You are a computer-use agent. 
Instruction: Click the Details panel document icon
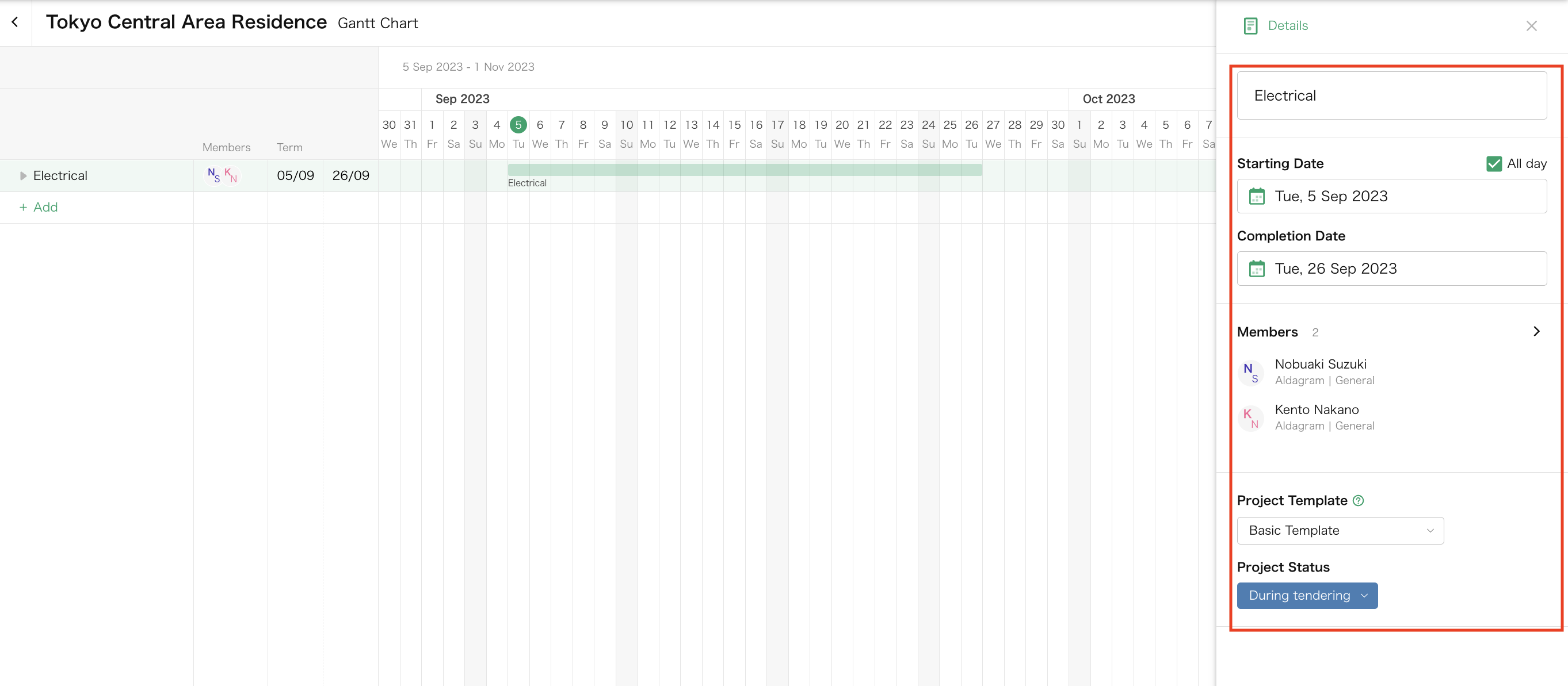tap(1250, 25)
